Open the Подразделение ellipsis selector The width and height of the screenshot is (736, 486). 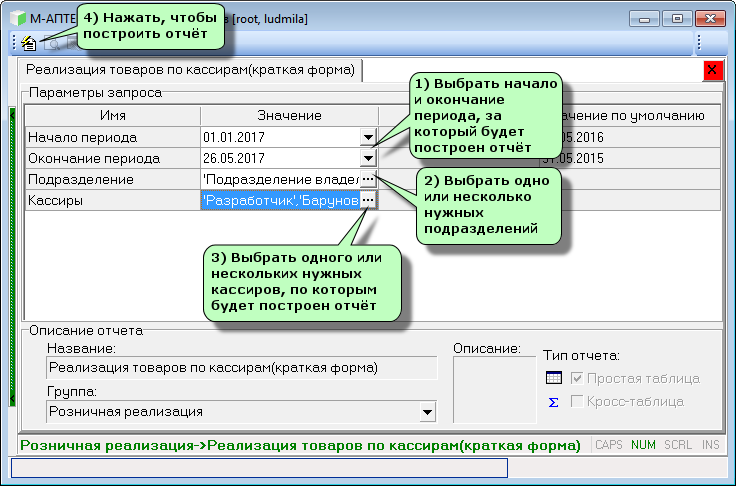point(368,179)
